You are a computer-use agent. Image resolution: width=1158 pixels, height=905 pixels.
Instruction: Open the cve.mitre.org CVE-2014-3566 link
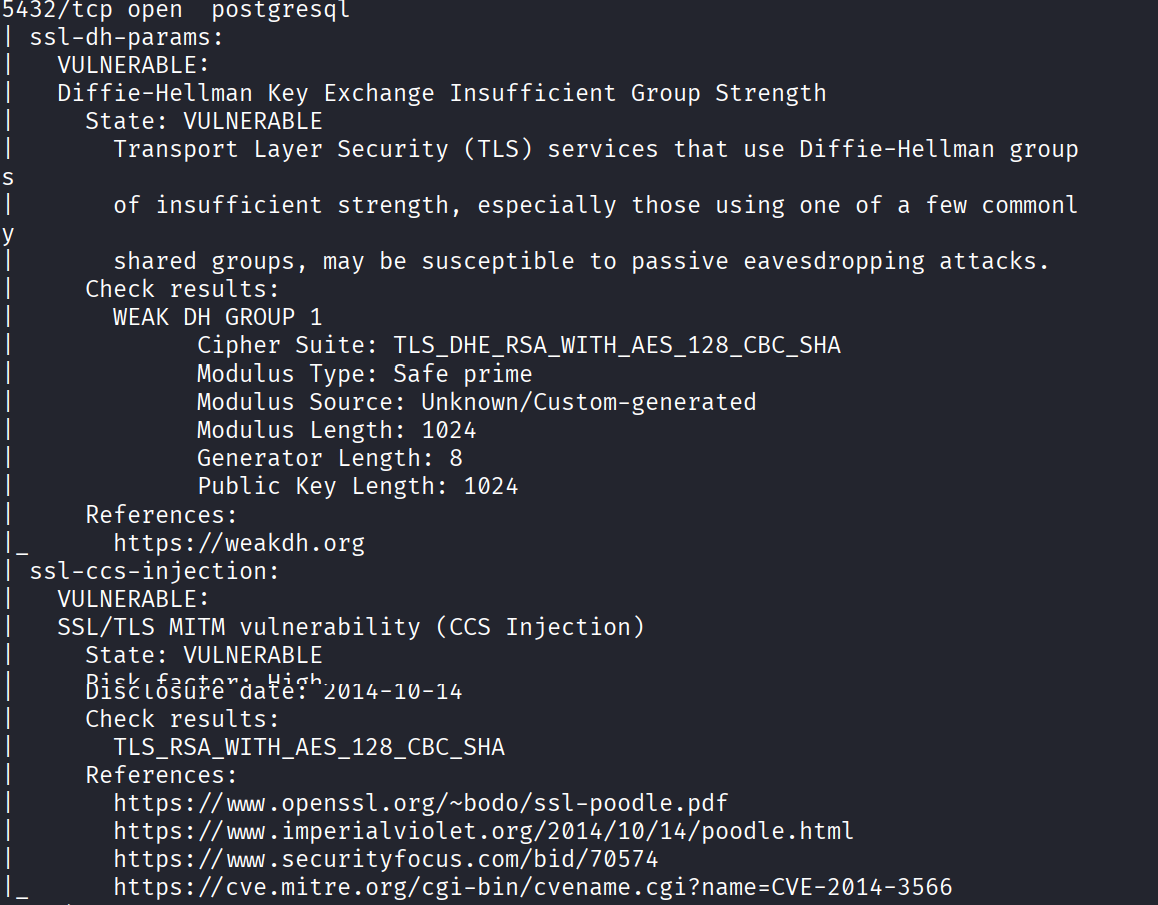[532, 887]
